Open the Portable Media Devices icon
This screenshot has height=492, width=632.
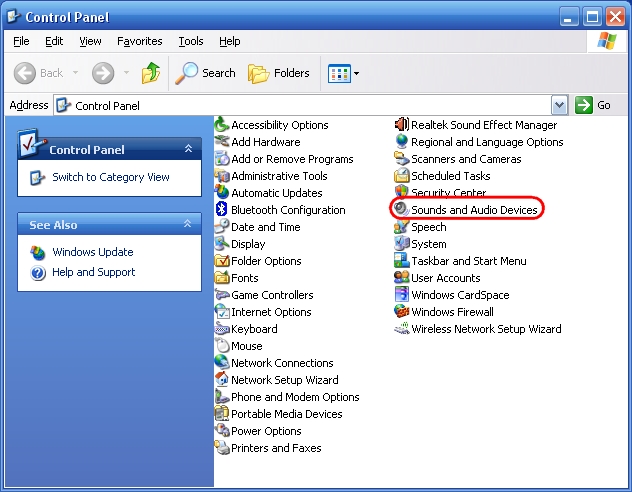pyautogui.click(x=222, y=414)
